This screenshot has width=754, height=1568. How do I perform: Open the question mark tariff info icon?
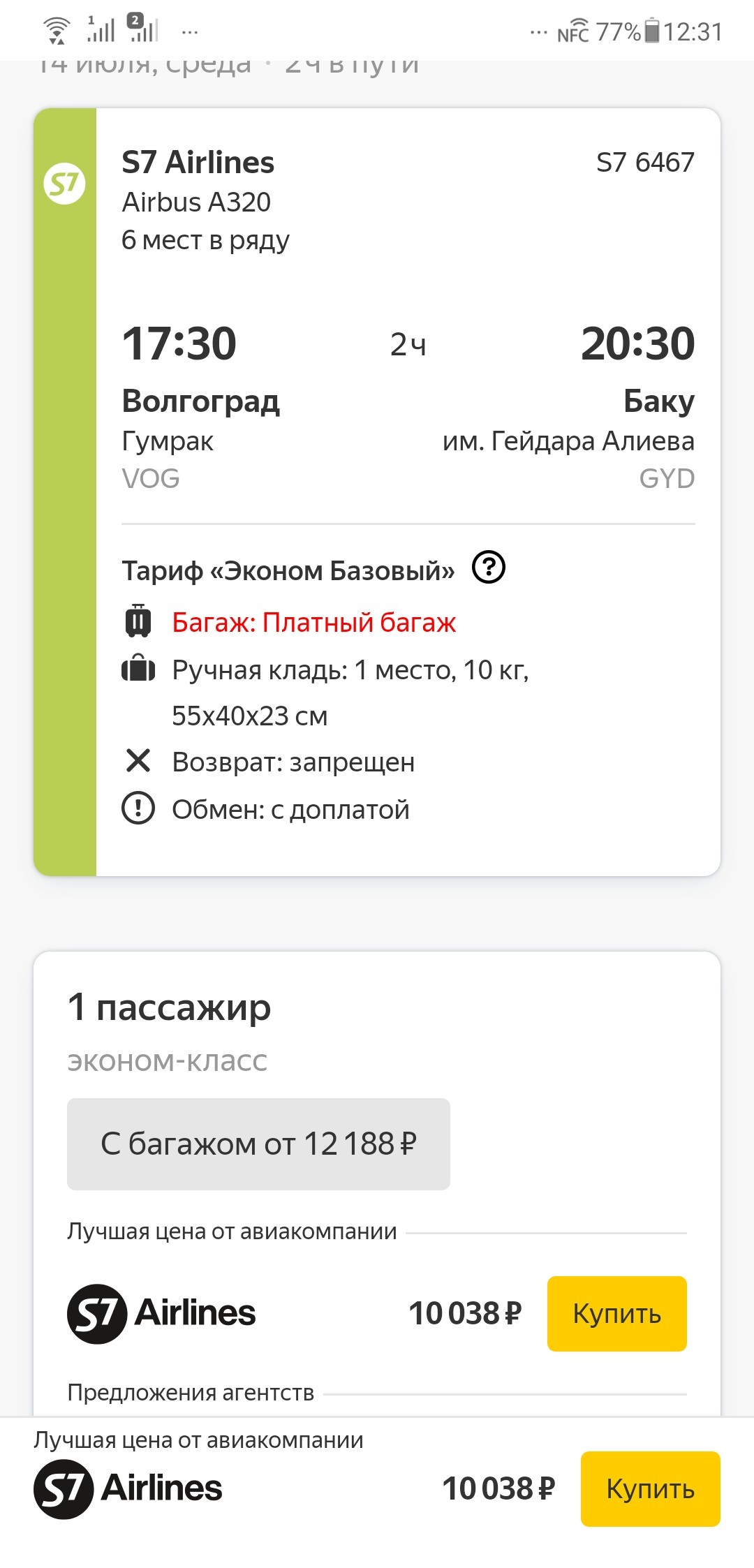click(489, 567)
